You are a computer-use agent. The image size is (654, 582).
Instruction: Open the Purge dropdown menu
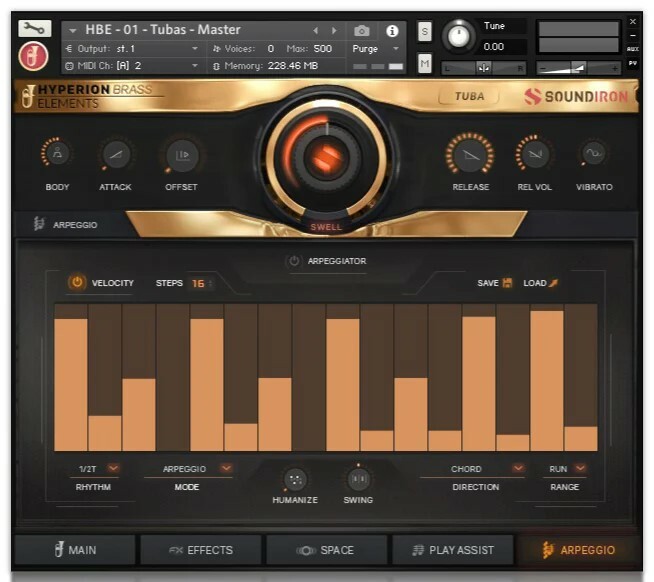(x=375, y=49)
